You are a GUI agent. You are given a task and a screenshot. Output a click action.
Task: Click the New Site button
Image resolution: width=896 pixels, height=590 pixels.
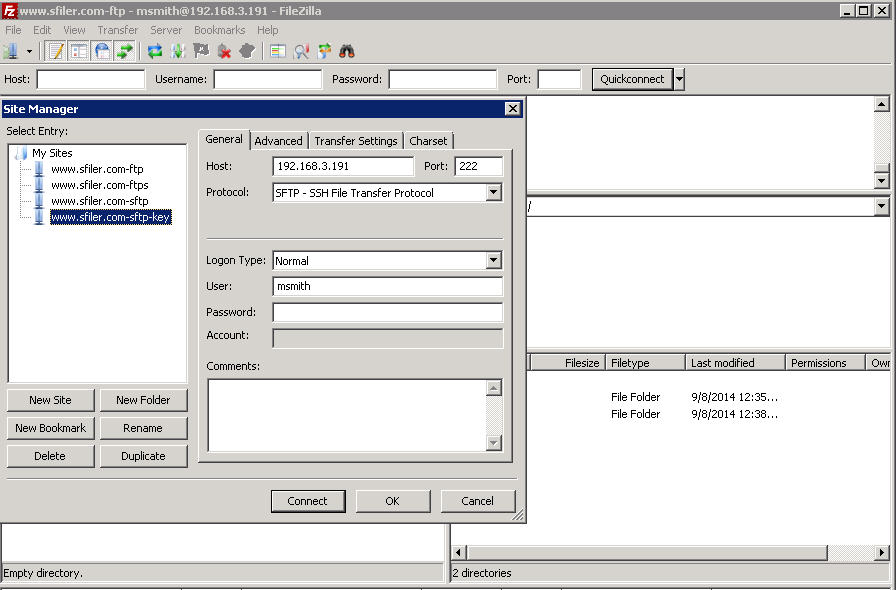(x=50, y=400)
